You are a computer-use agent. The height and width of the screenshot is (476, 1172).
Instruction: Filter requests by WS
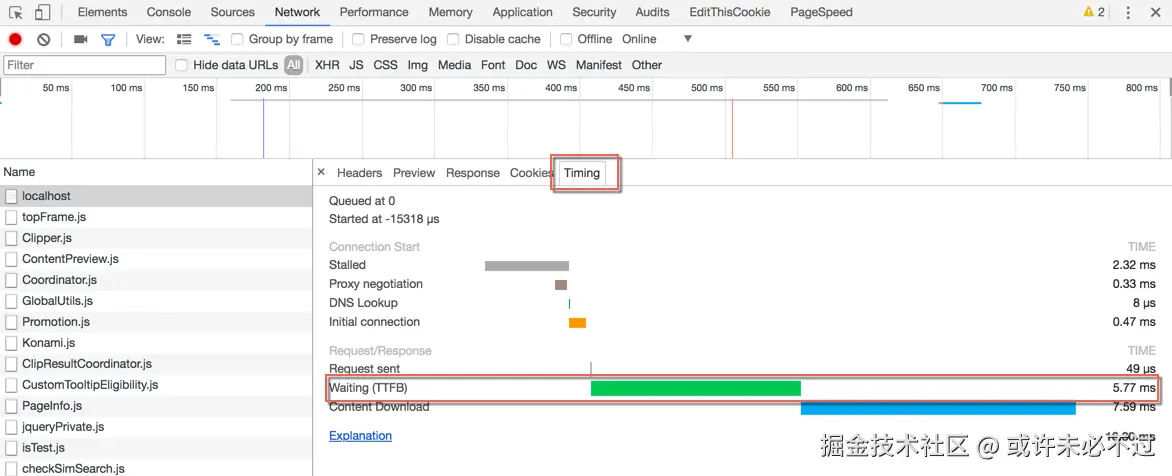point(556,65)
